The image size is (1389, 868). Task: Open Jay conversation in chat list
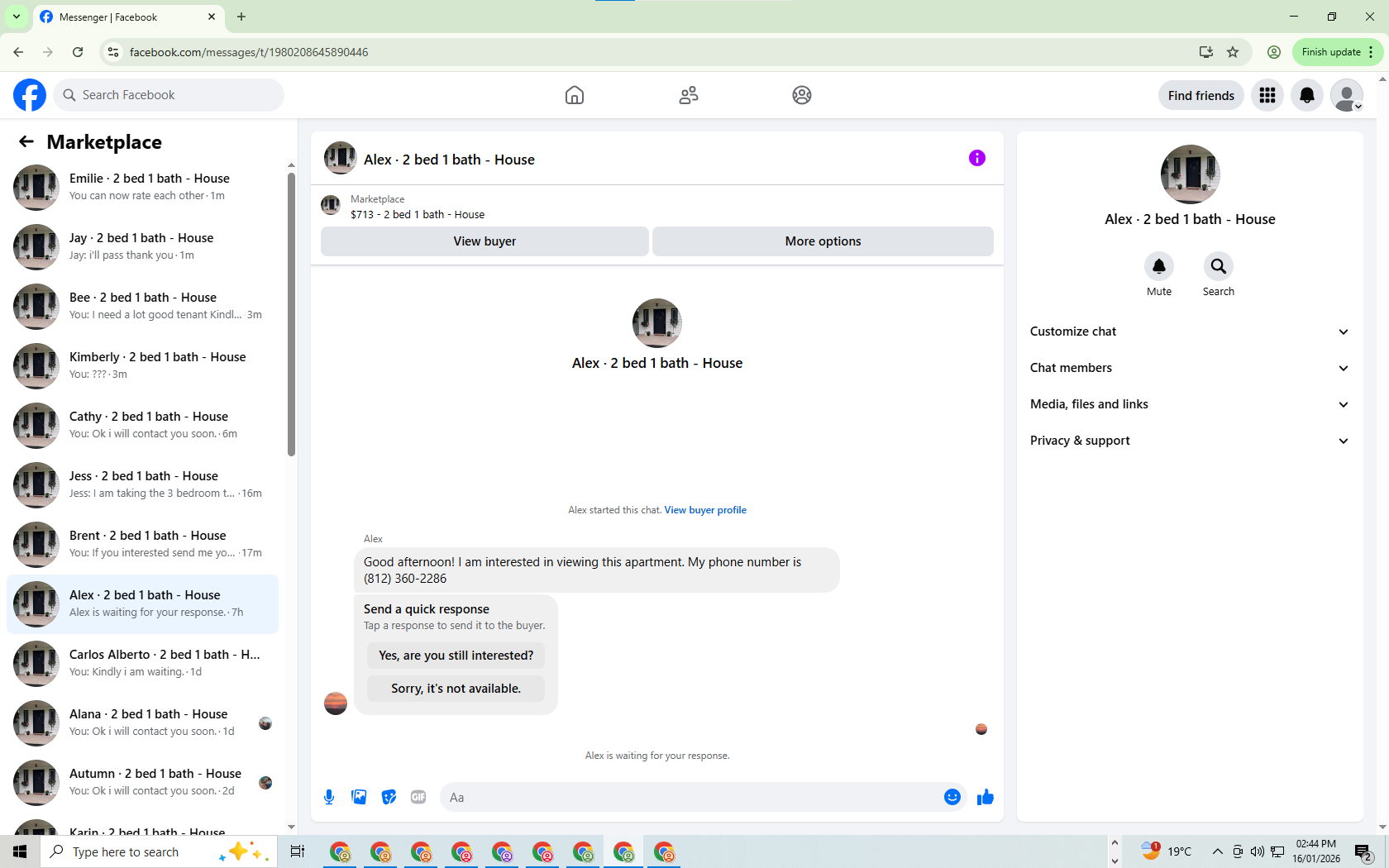[143, 247]
